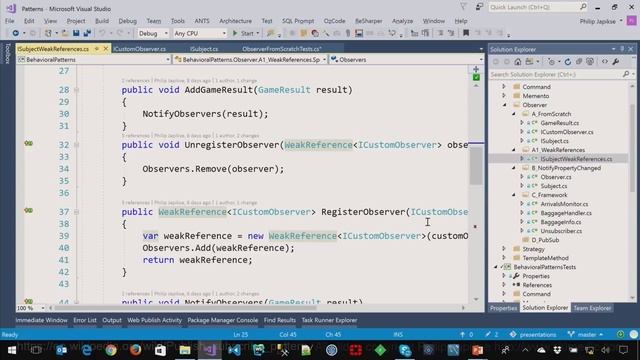Open File Explorer from the taskbar

click(x=184, y=350)
